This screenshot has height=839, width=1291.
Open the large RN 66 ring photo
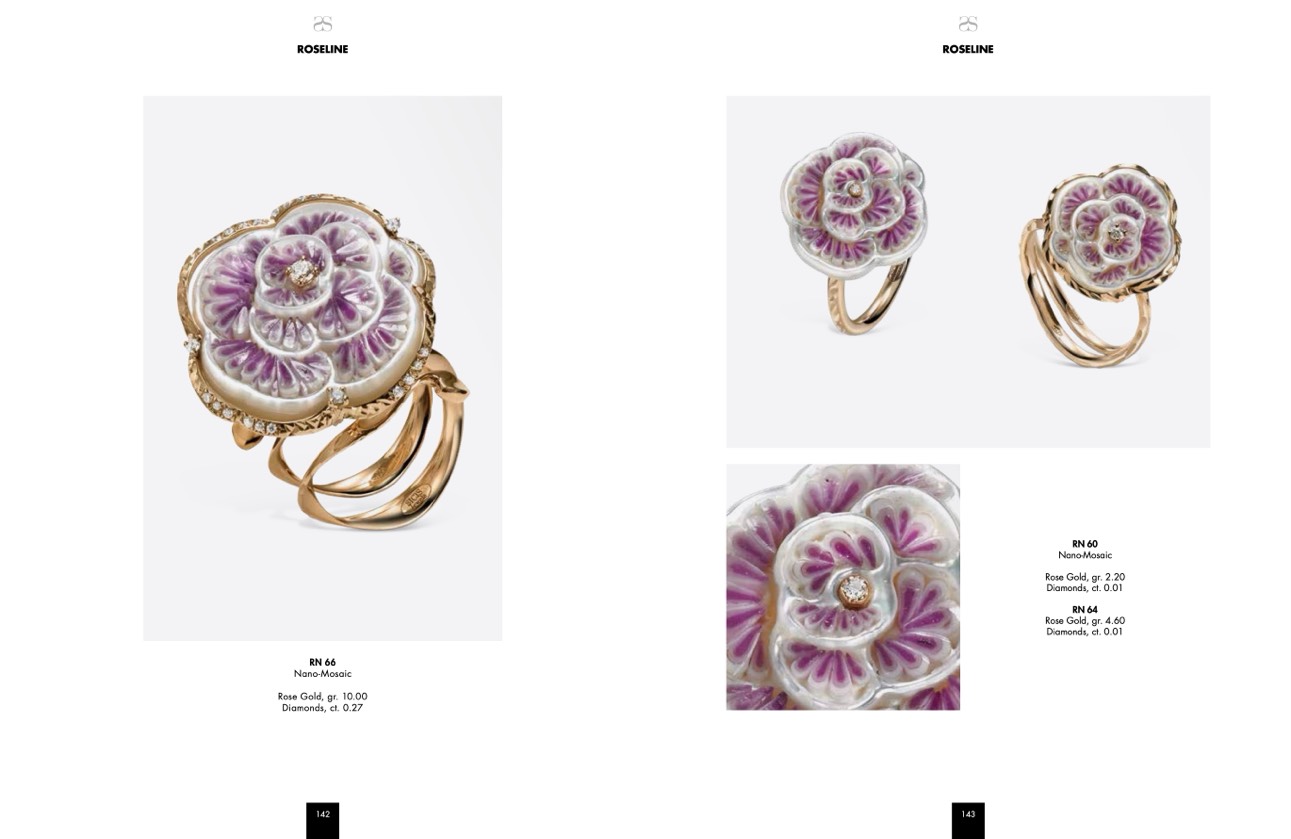pos(322,368)
